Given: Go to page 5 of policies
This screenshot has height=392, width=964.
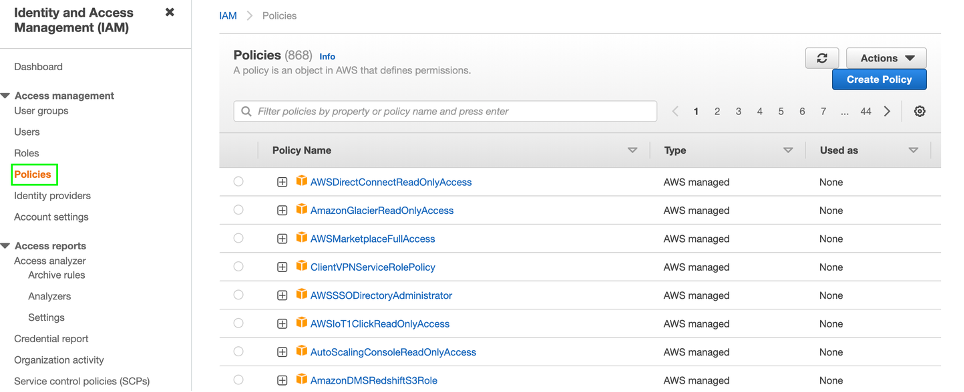Looking at the screenshot, I should click(781, 111).
